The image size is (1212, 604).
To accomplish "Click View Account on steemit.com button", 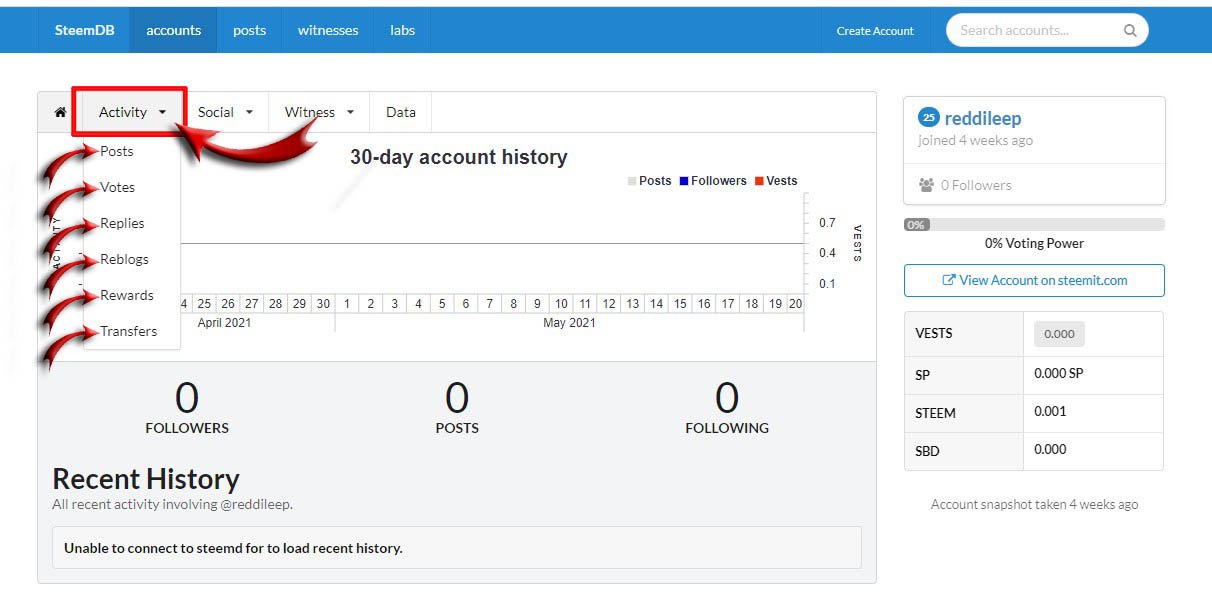I will coord(1034,280).
